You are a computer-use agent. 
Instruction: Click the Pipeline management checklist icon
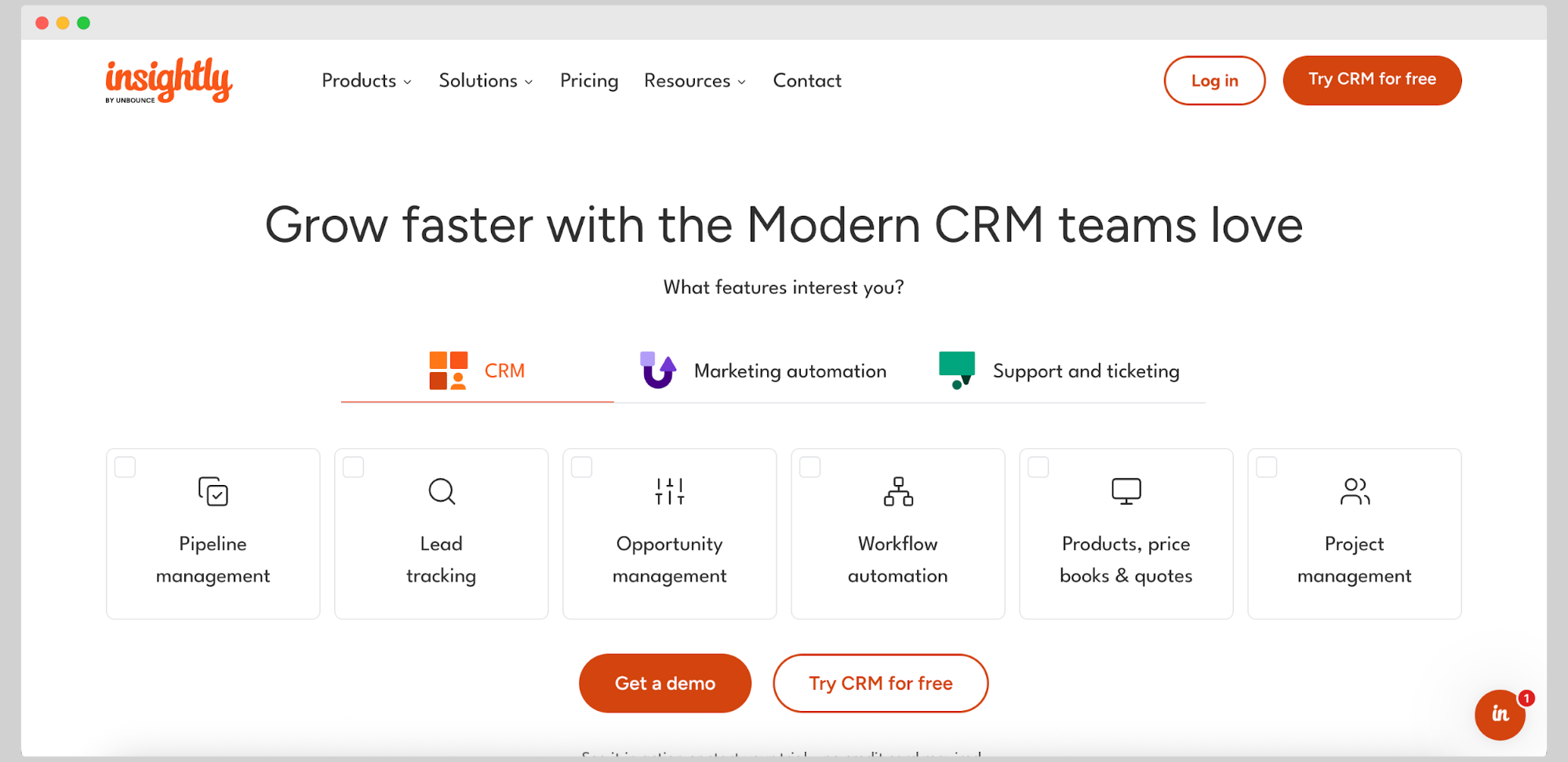pos(213,491)
